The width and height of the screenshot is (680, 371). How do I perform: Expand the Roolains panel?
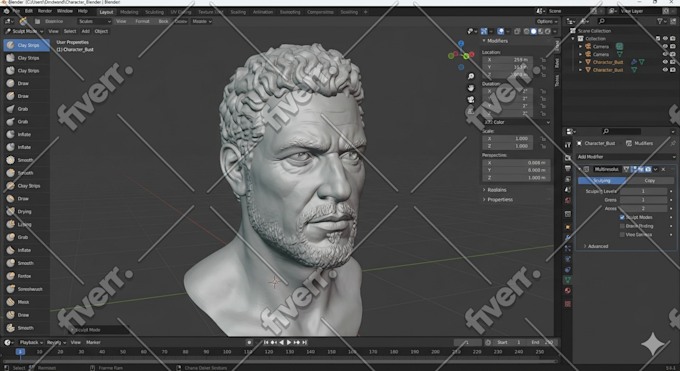click(494, 190)
